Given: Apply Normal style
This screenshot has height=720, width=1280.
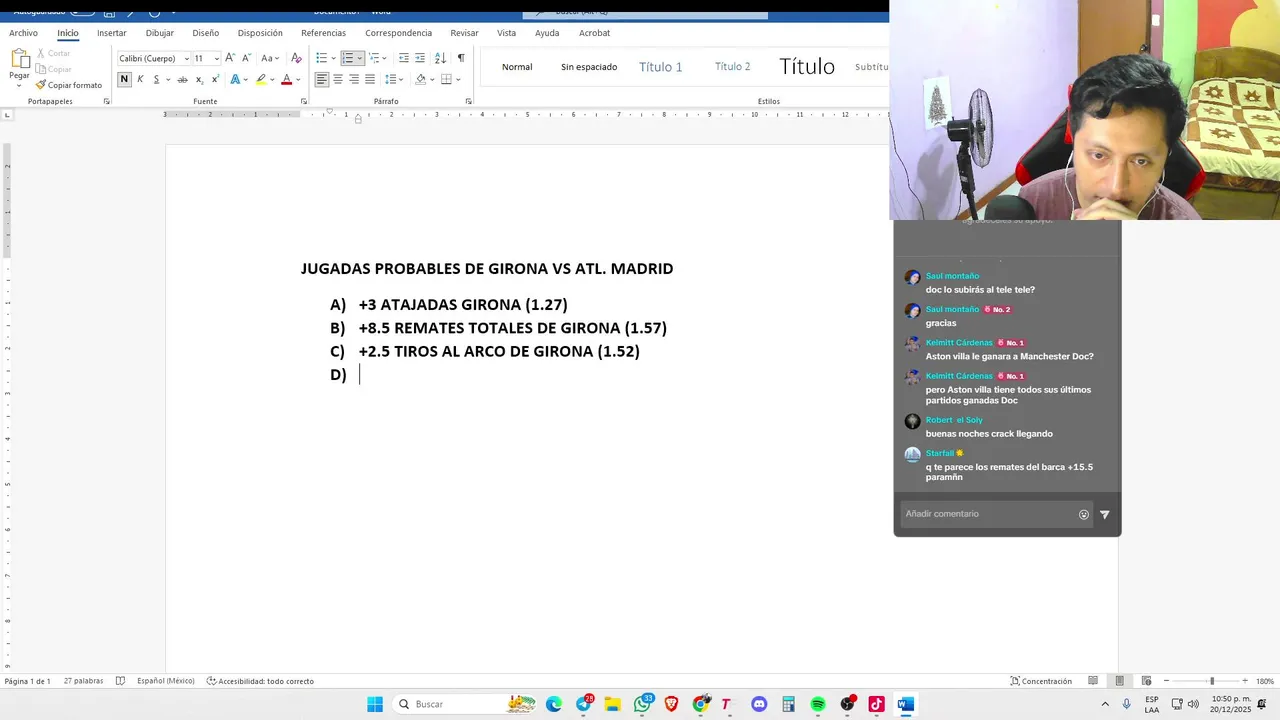Looking at the screenshot, I should pyautogui.click(x=517, y=67).
